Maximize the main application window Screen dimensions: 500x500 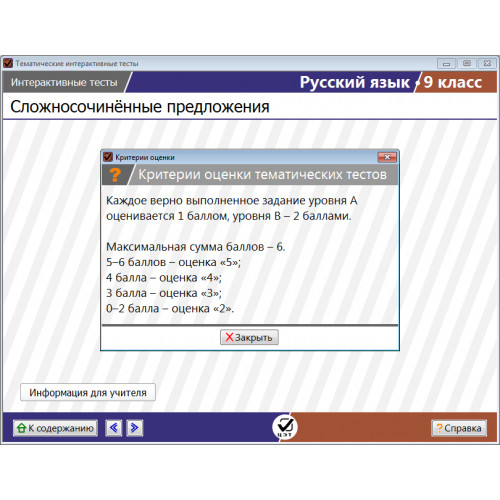(467, 63)
